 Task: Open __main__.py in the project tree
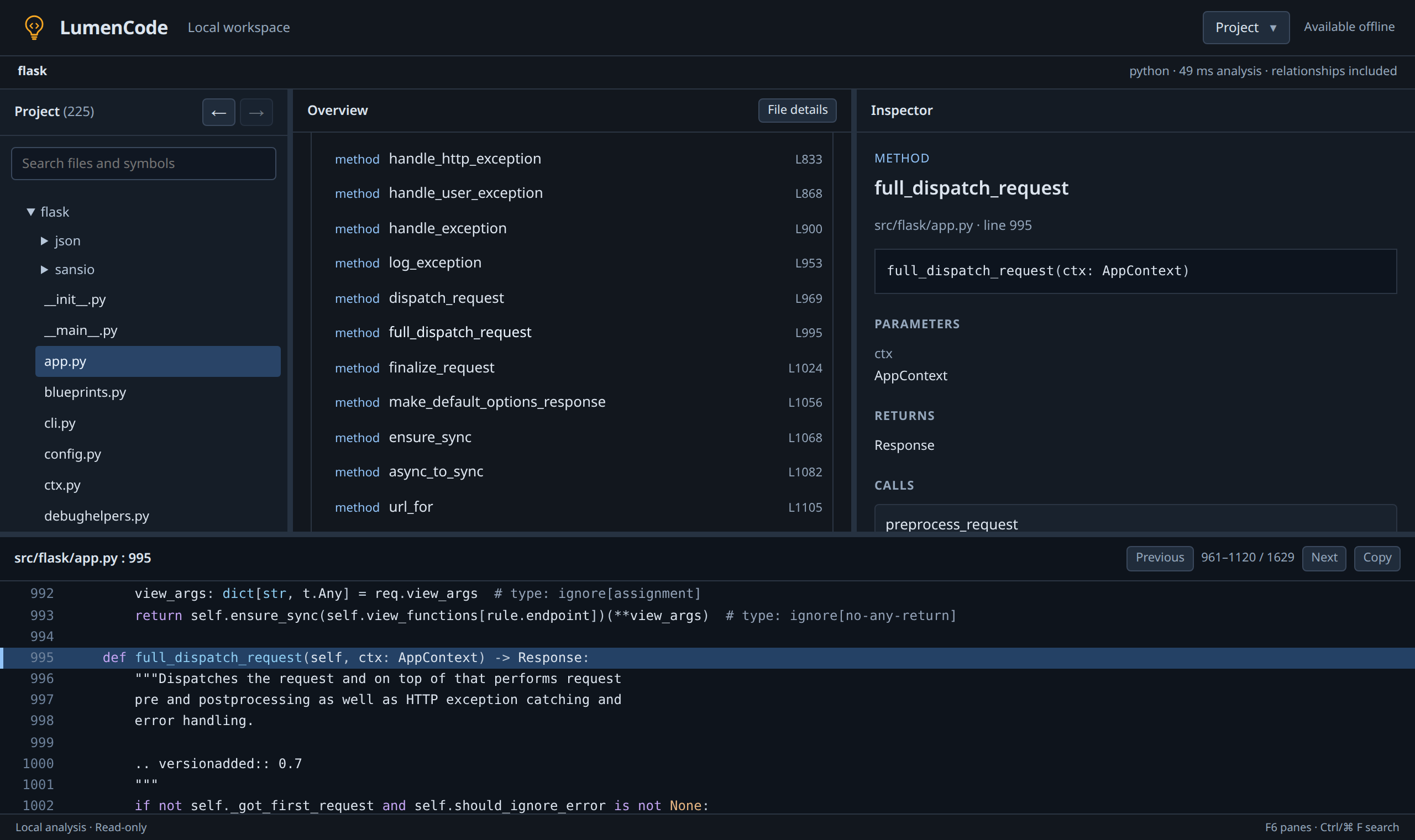pos(158,330)
